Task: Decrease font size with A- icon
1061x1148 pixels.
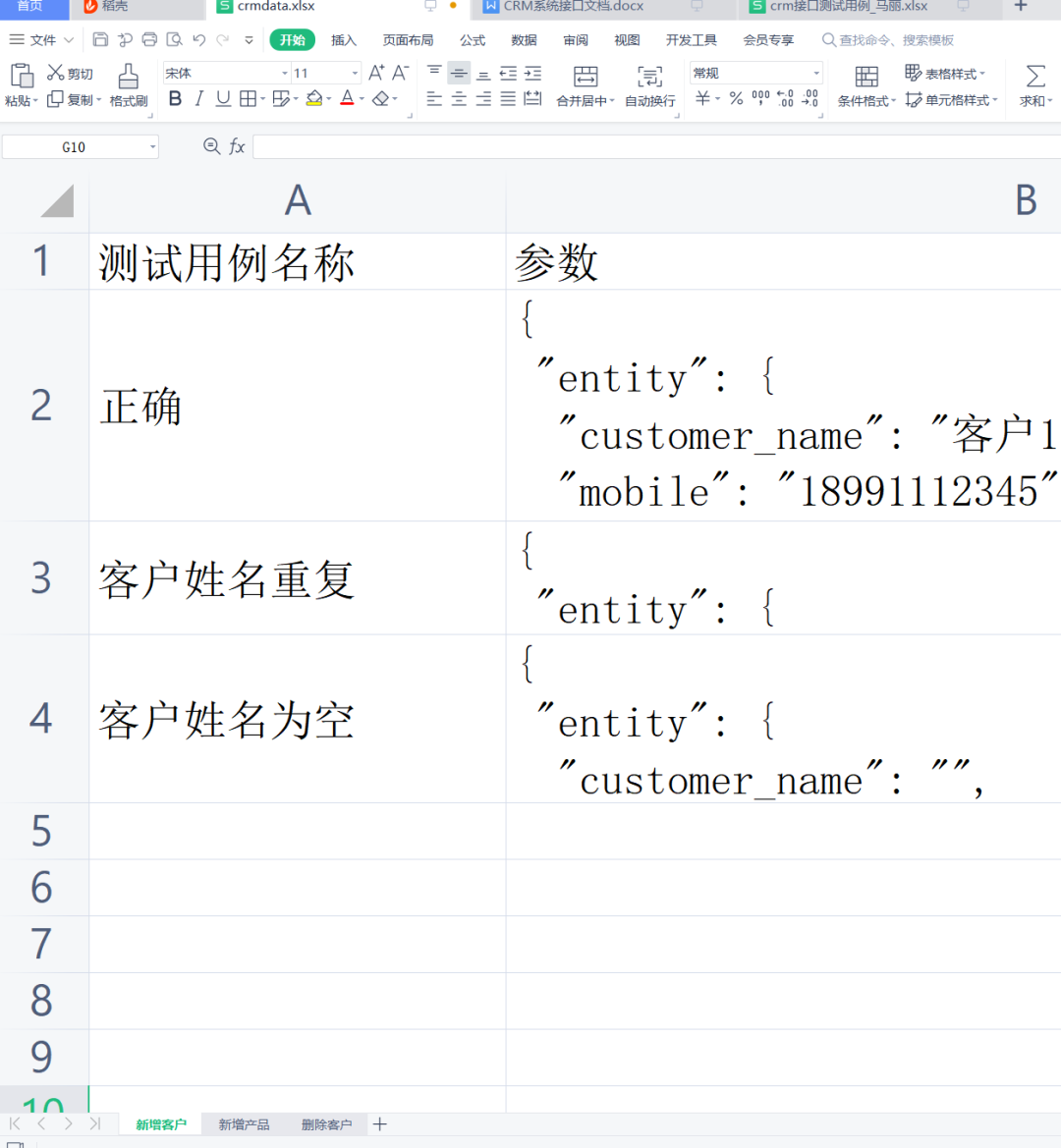Action: pyautogui.click(x=401, y=73)
